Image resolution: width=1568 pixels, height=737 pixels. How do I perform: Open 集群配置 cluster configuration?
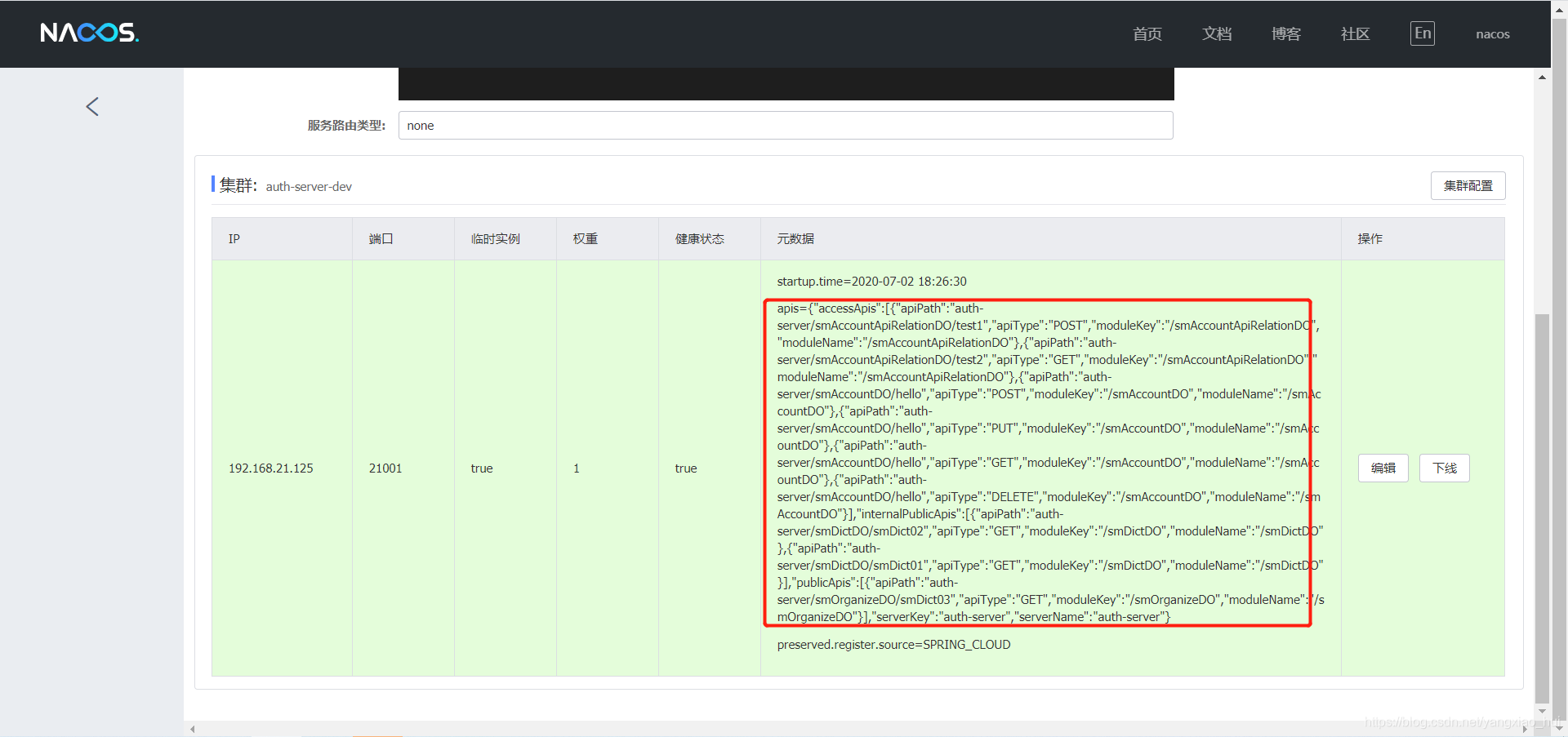pyautogui.click(x=1468, y=186)
